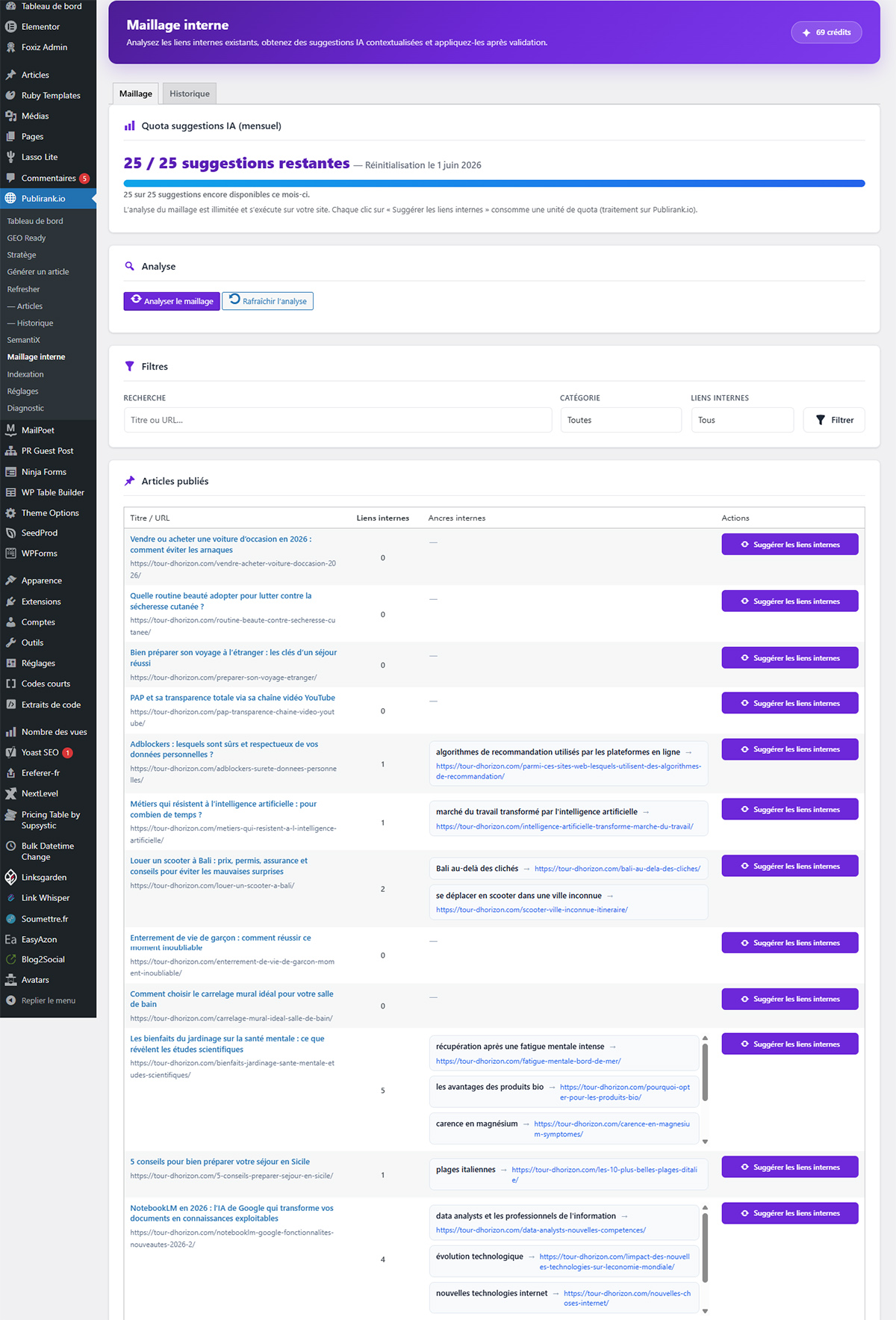Open Apparence paintbrush icon

point(10,580)
